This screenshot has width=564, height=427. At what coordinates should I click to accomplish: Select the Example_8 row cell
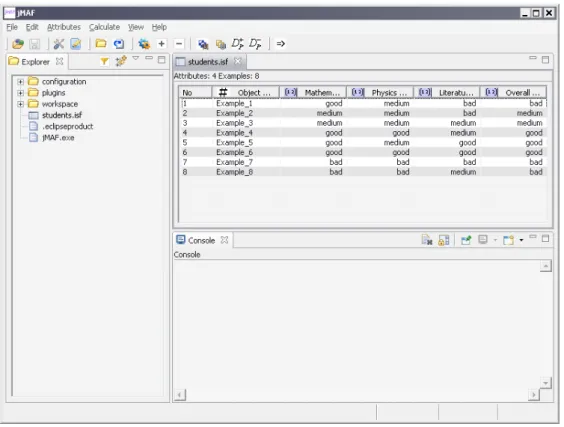pos(234,172)
